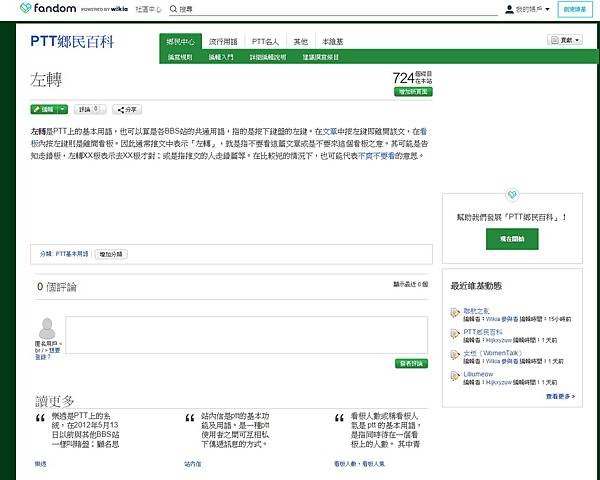600x480 pixels.
Task: Click the outlined button at the header's right end
Action: click(x=575, y=9)
